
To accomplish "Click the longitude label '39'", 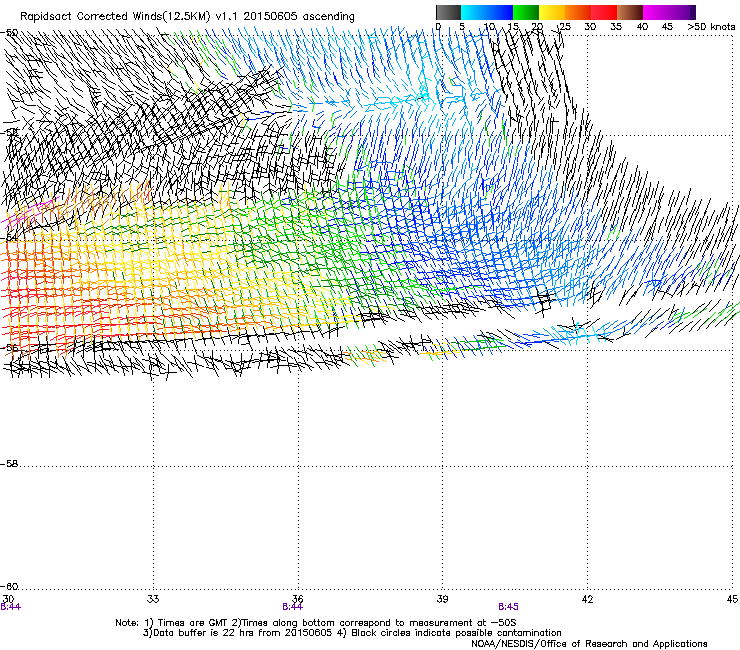I will click(x=442, y=599).
